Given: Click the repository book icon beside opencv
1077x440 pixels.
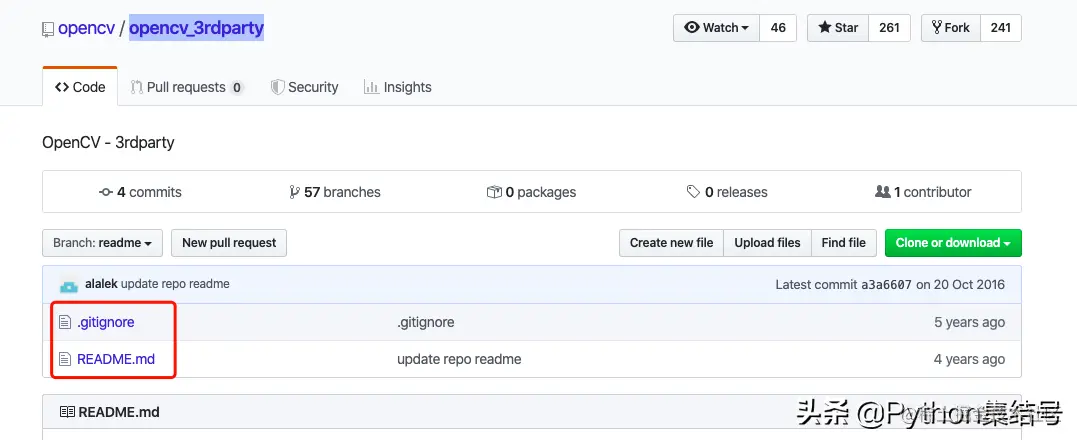Looking at the screenshot, I should 47,29.
